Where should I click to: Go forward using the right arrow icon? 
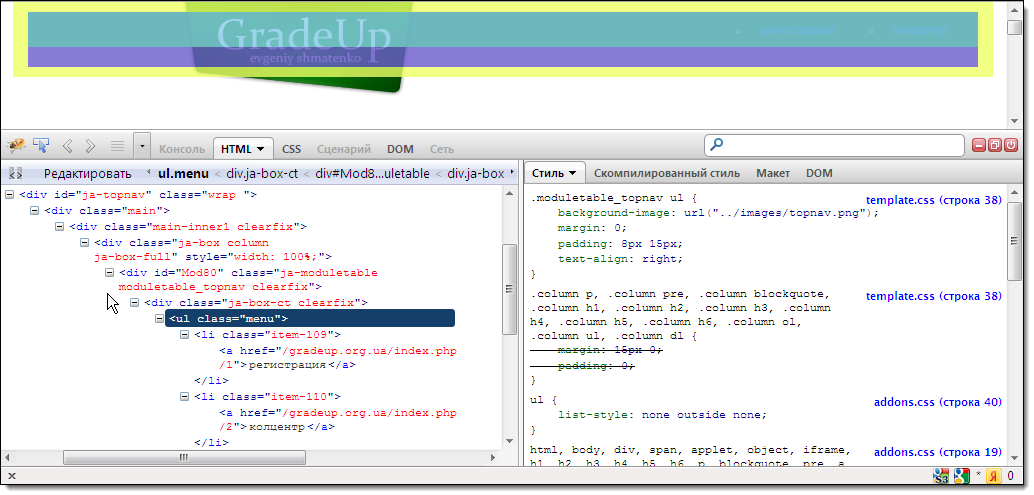coord(91,146)
